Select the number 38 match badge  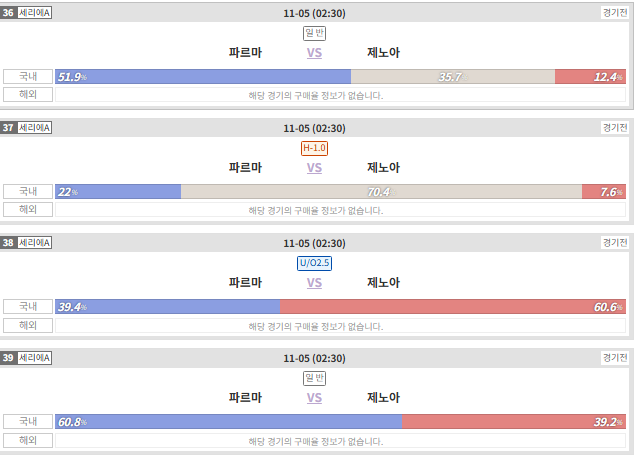8,242
